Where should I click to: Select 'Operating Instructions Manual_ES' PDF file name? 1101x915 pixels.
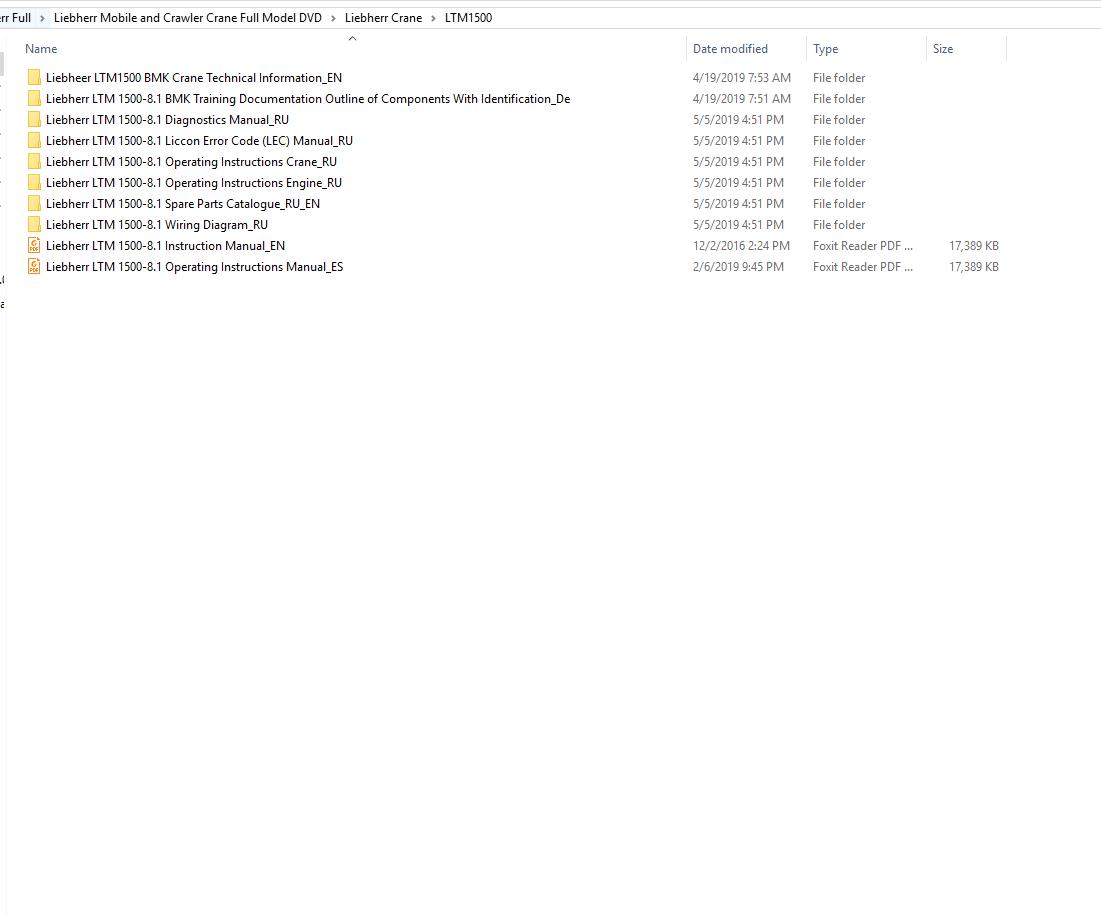(195, 268)
